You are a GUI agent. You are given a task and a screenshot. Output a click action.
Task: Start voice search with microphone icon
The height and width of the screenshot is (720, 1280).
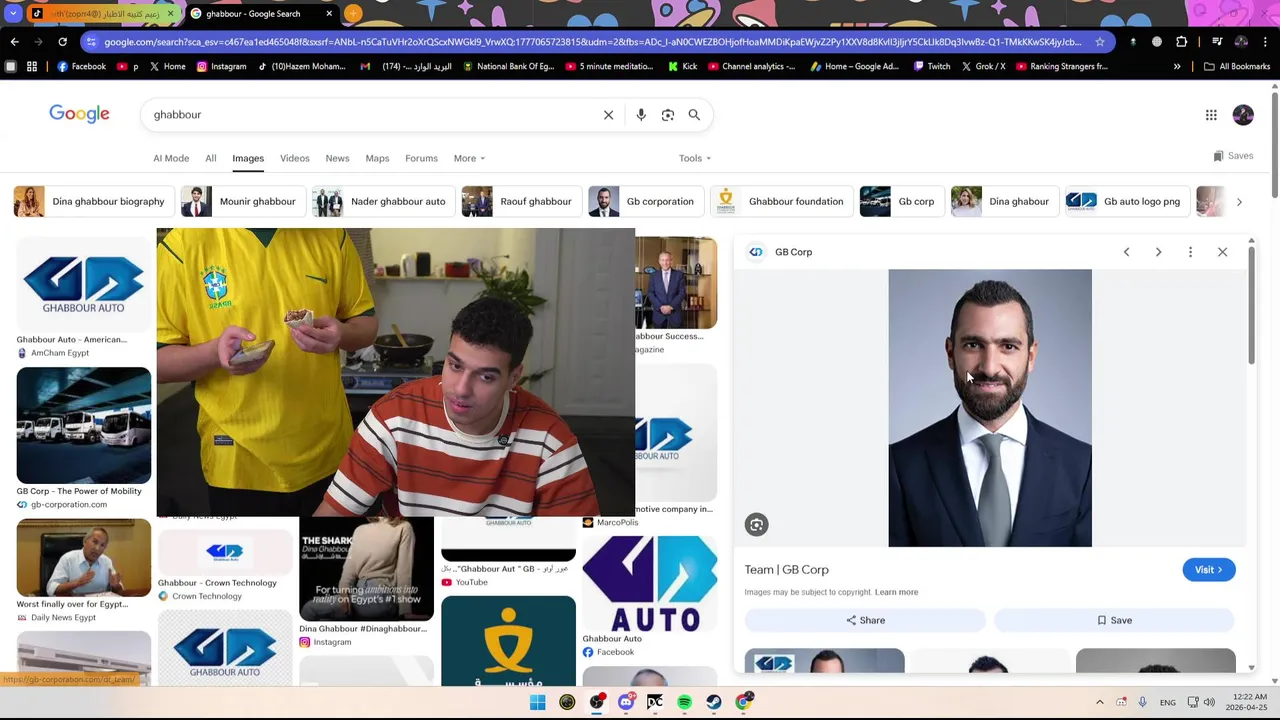pos(641,115)
